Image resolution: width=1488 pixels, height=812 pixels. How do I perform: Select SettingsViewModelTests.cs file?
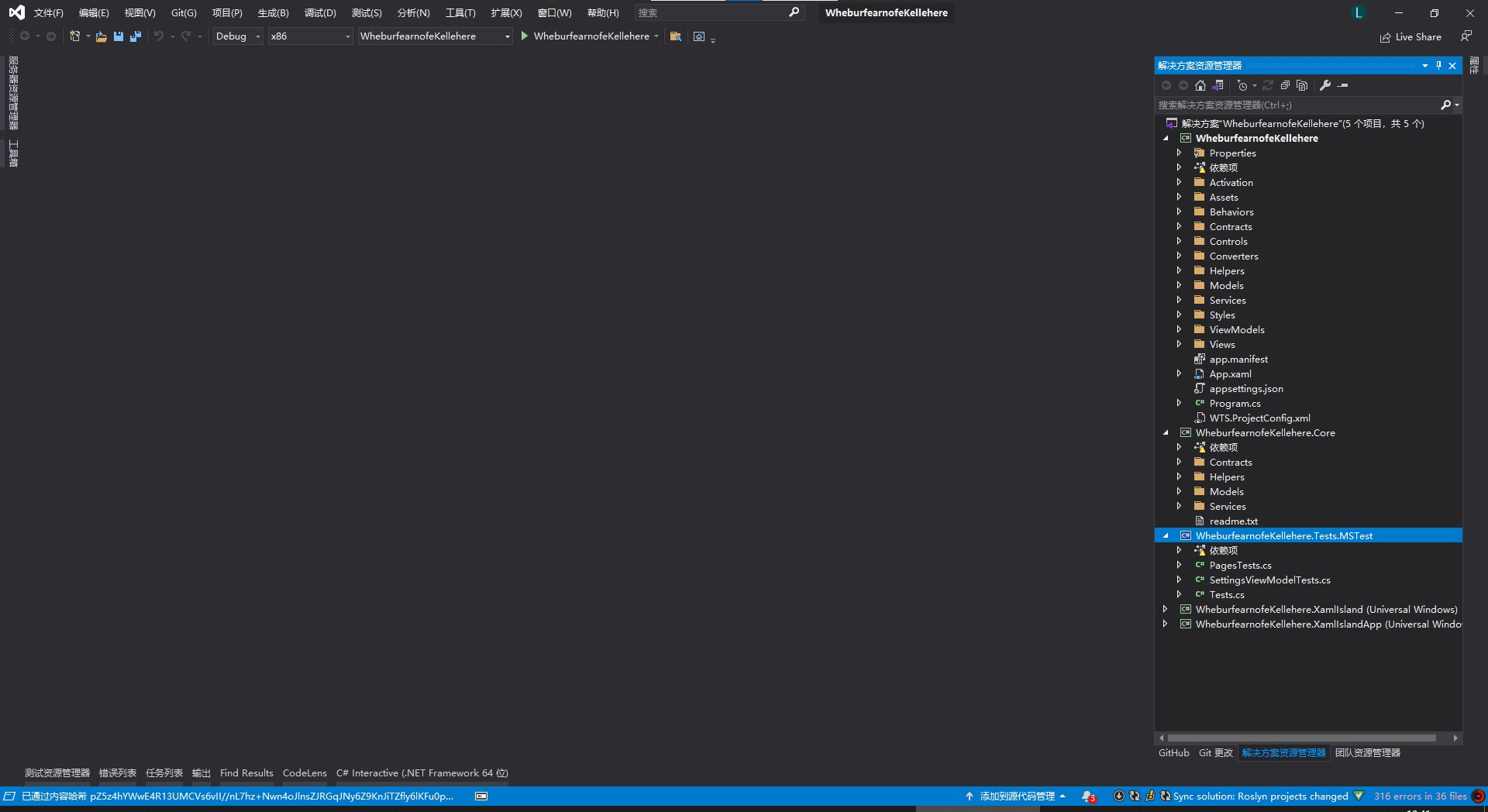point(1269,580)
